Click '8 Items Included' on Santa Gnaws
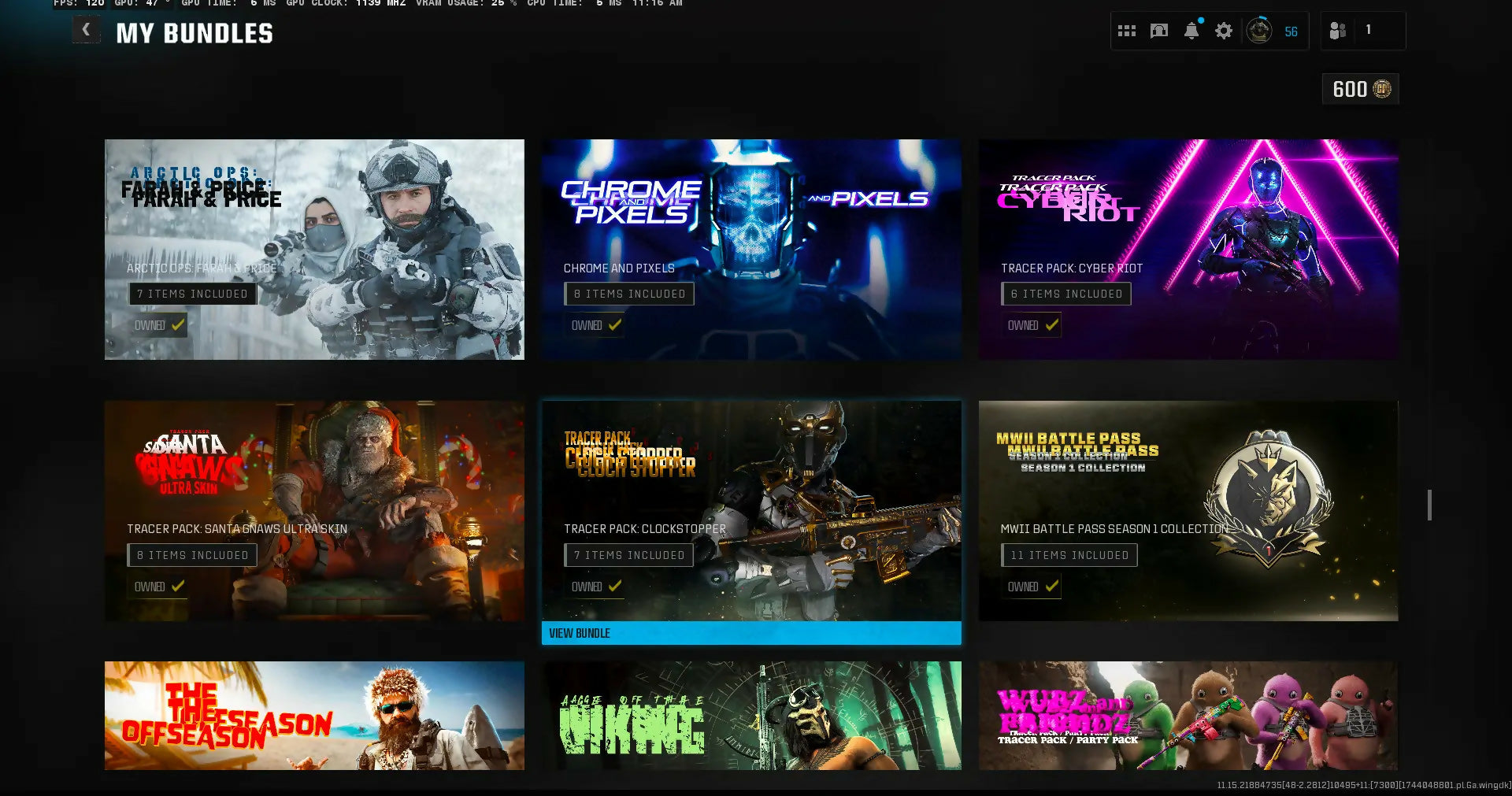The width and height of the screenshot is (1512, 796). pos(192,555)
